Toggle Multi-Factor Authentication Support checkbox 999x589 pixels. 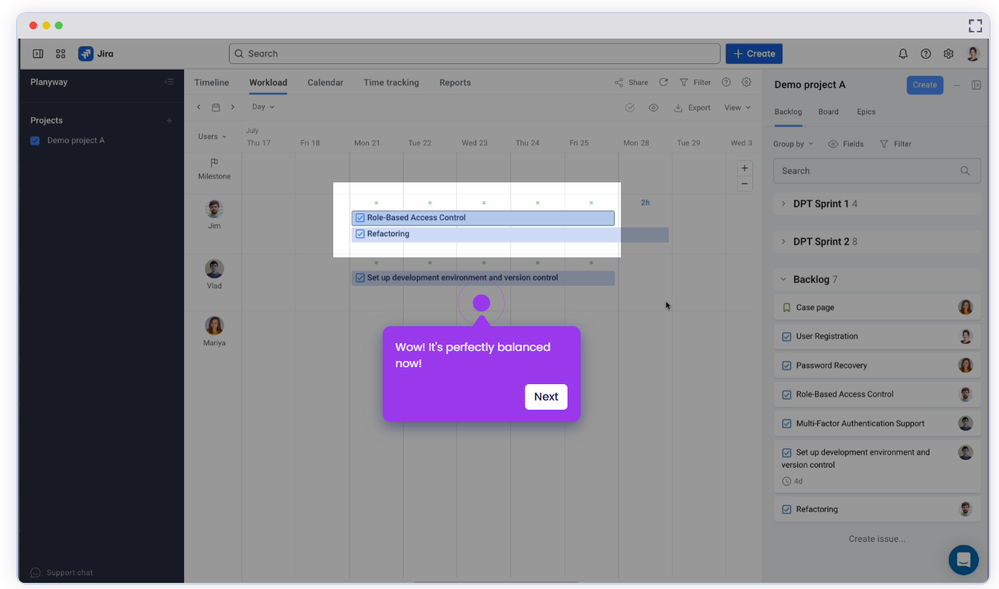[786, 424]
